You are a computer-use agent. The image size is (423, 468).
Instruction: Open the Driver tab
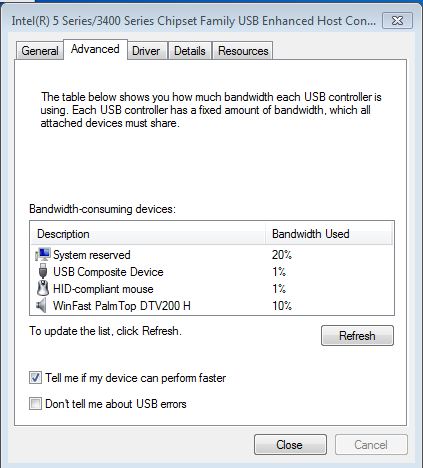[x=146, y=51]
